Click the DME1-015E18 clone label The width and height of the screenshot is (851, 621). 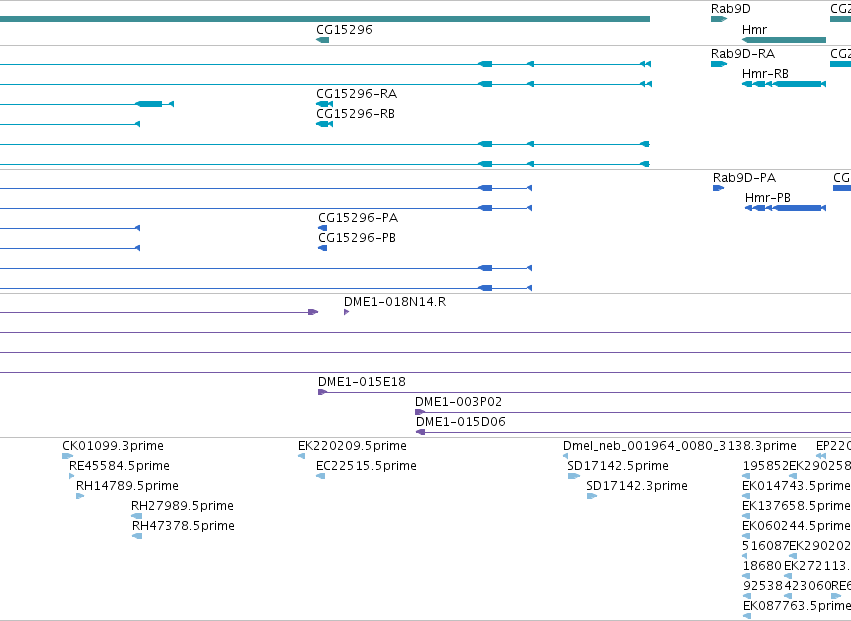tap(362, 382)
